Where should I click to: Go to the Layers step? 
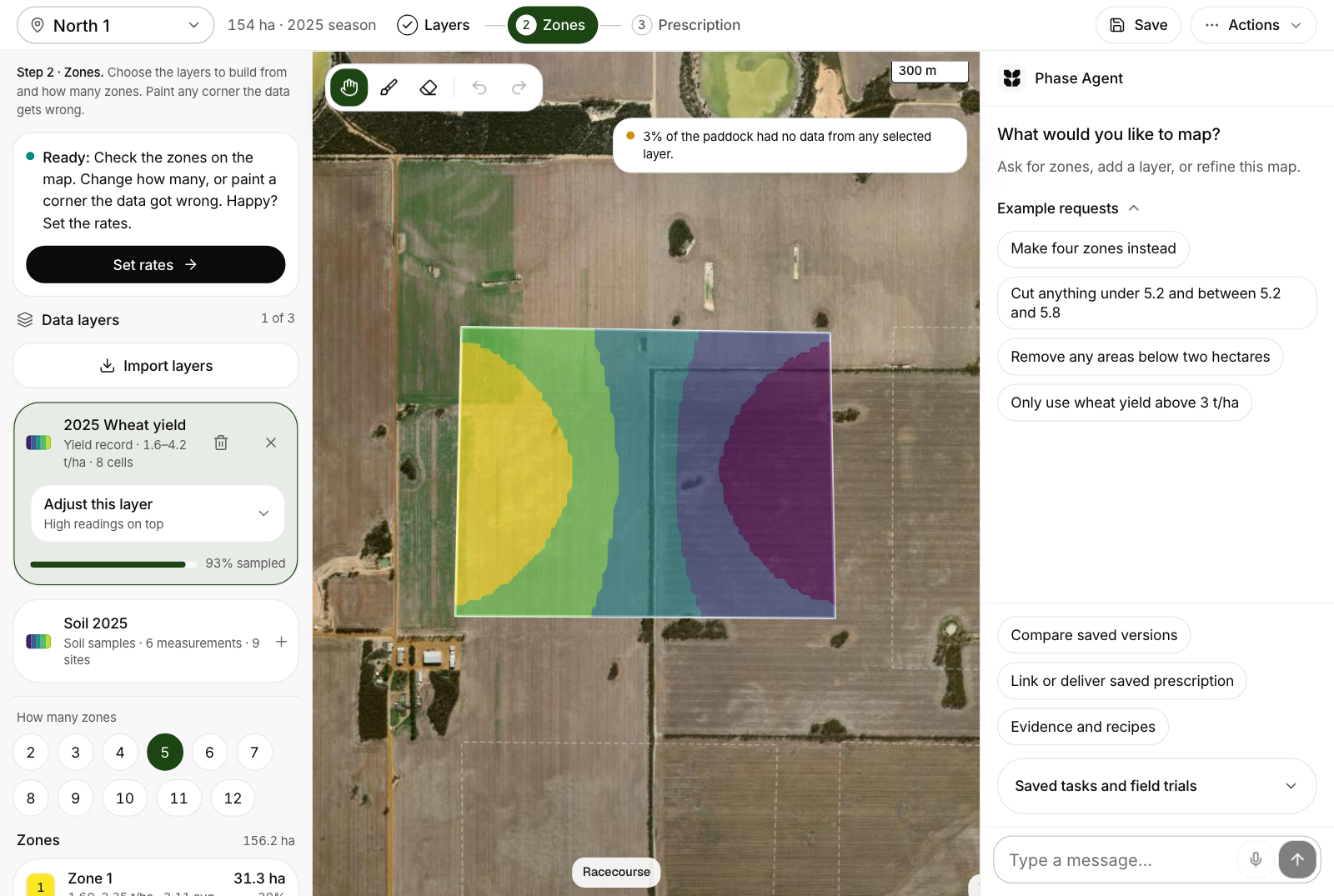[434, 25]
